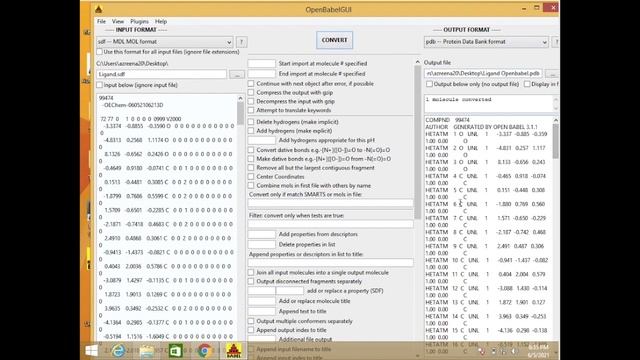Open the Help menu
This screenshot has height=360, width=640.
(x=161, y=21)
